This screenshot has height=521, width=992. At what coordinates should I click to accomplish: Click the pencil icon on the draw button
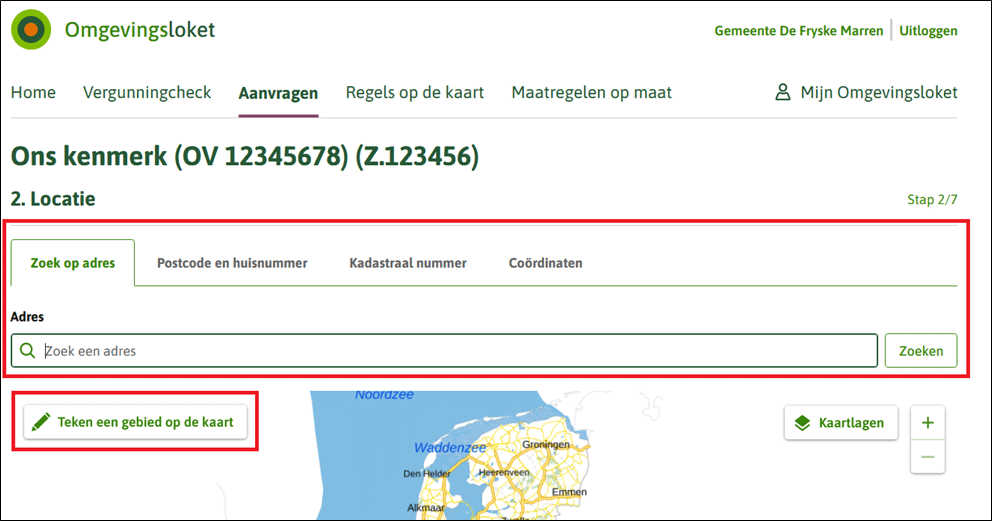tap(41, 422)
